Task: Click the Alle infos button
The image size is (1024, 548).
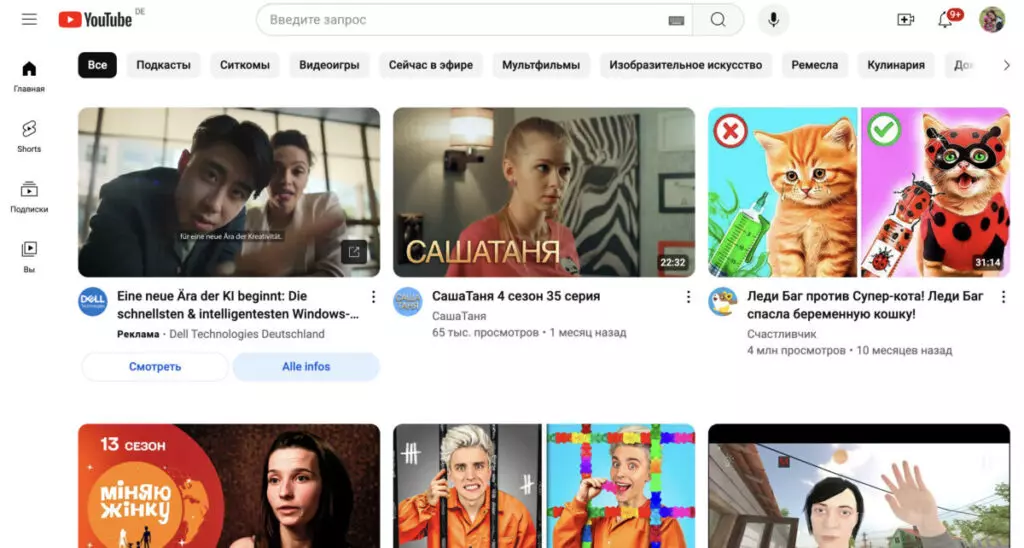Action: pos(306,366)
